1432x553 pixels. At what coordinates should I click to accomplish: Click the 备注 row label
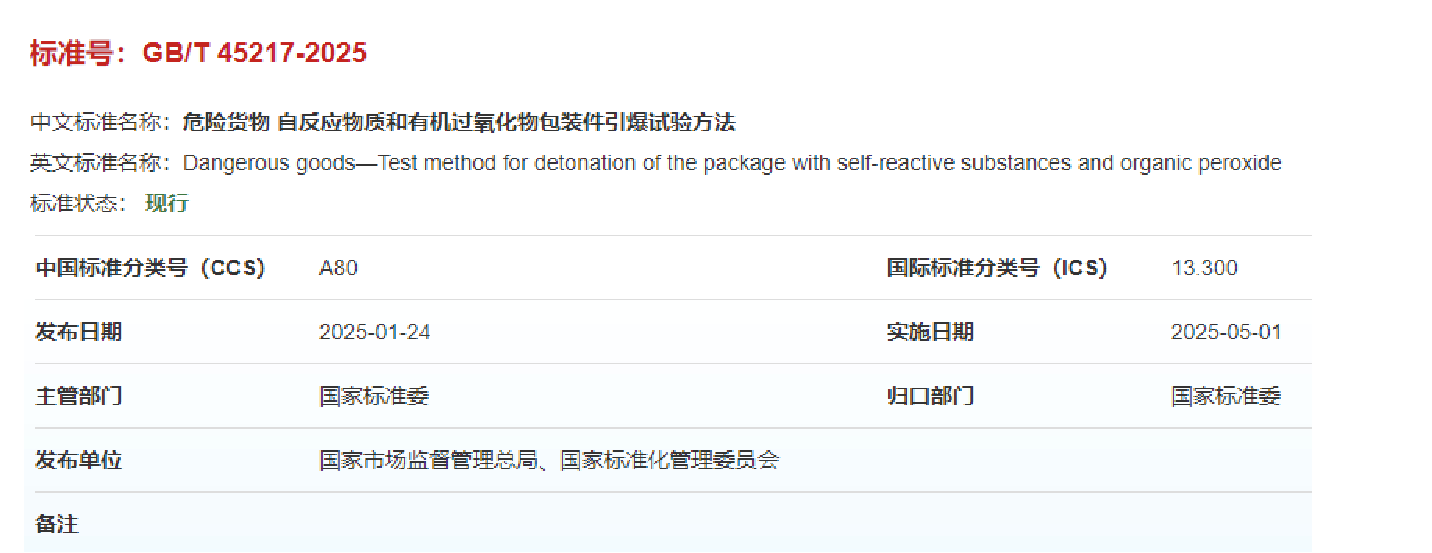pos(57,524)
